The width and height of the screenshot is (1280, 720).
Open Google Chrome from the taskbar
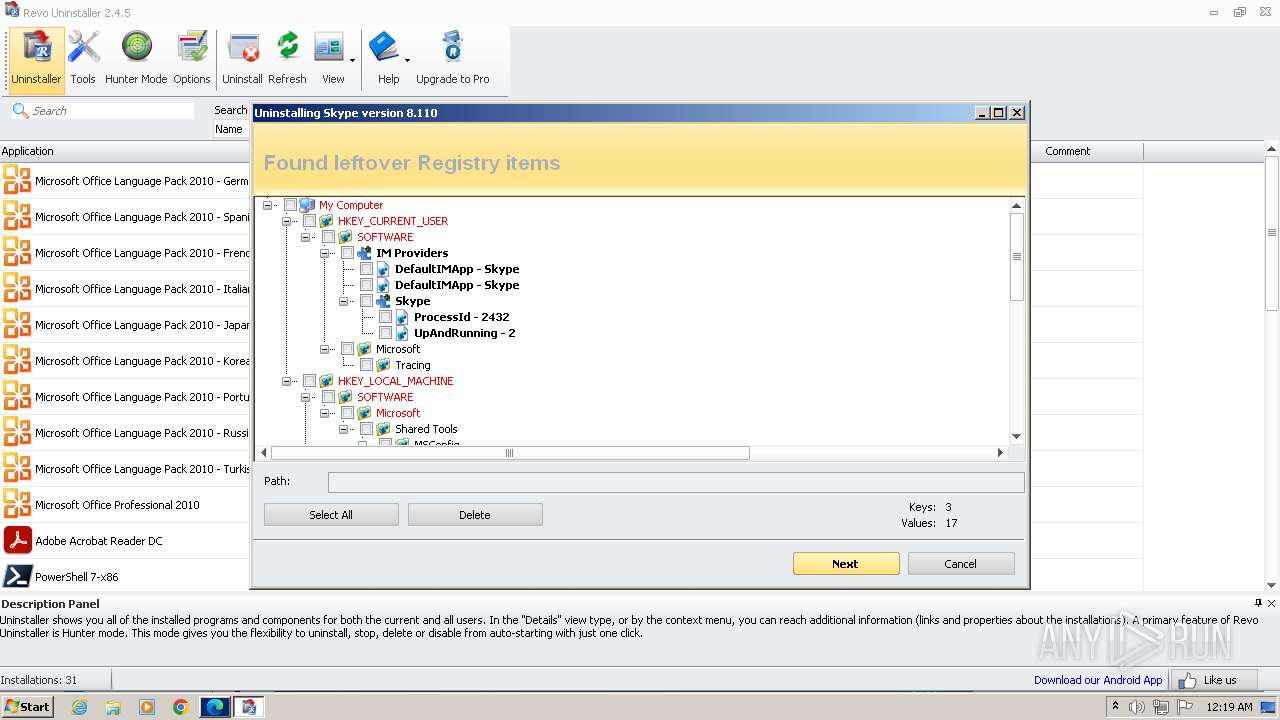pos(180,707)
